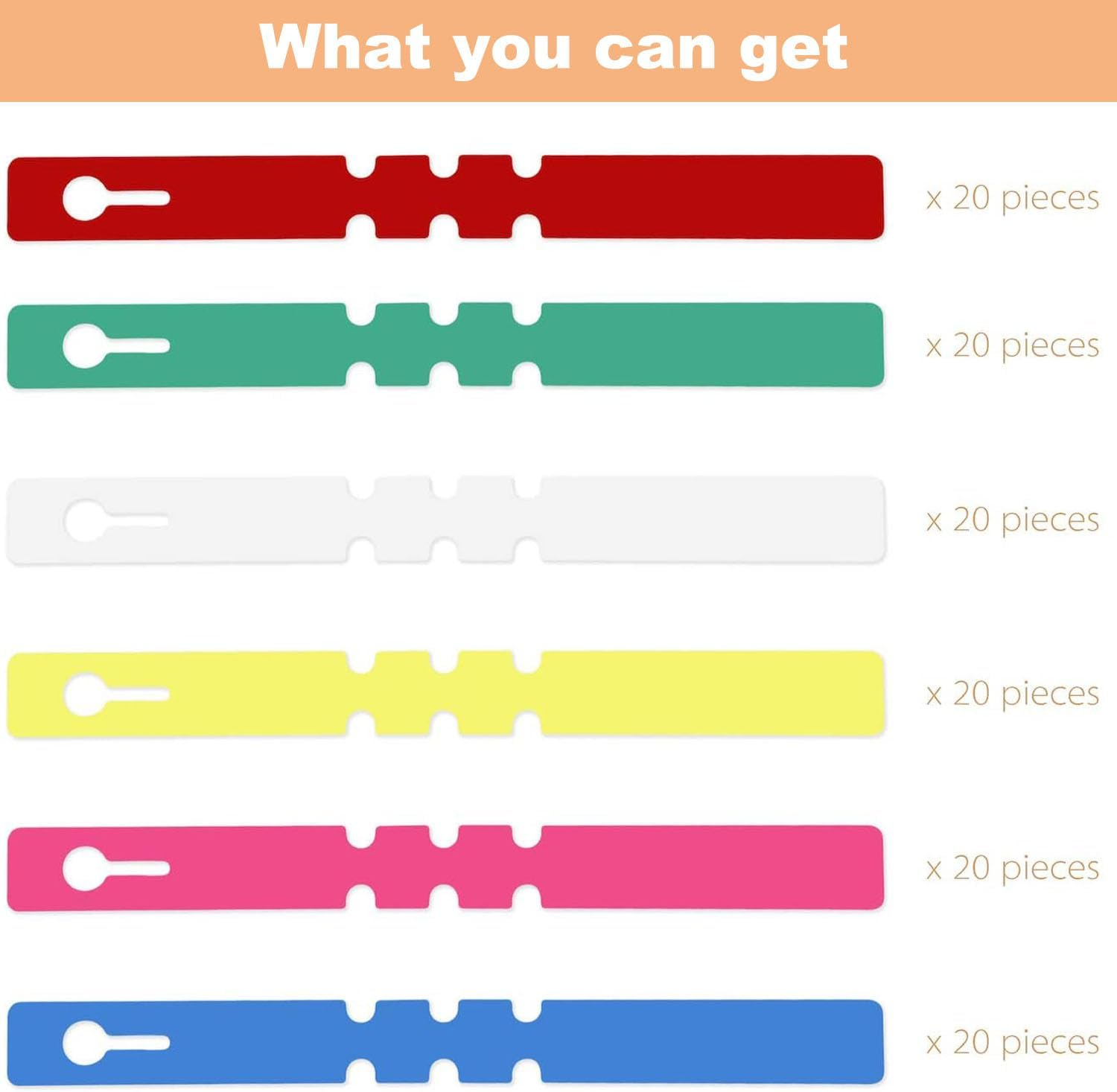This screenshot has width=1117, height=1092.
Task: Click "x 20 pieces" beside the pink strip
Action: (1013, 868)
